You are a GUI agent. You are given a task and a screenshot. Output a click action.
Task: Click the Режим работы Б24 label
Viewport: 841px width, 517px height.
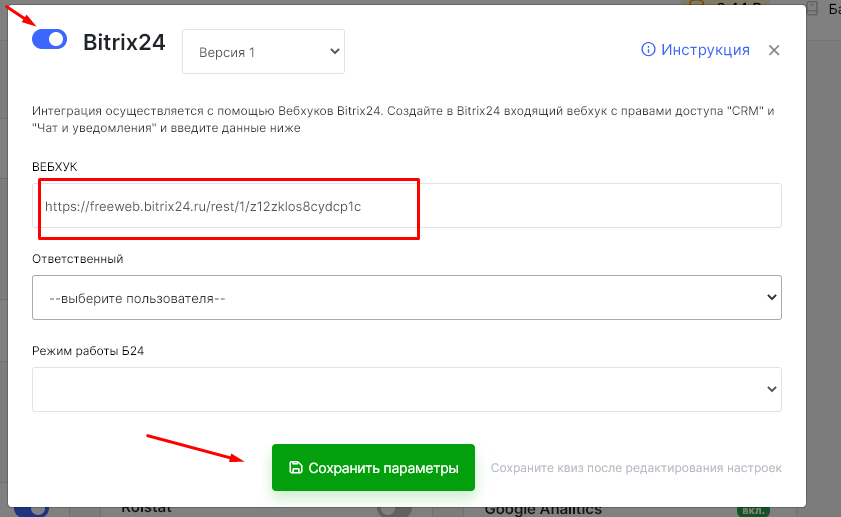tap(90, 350)
